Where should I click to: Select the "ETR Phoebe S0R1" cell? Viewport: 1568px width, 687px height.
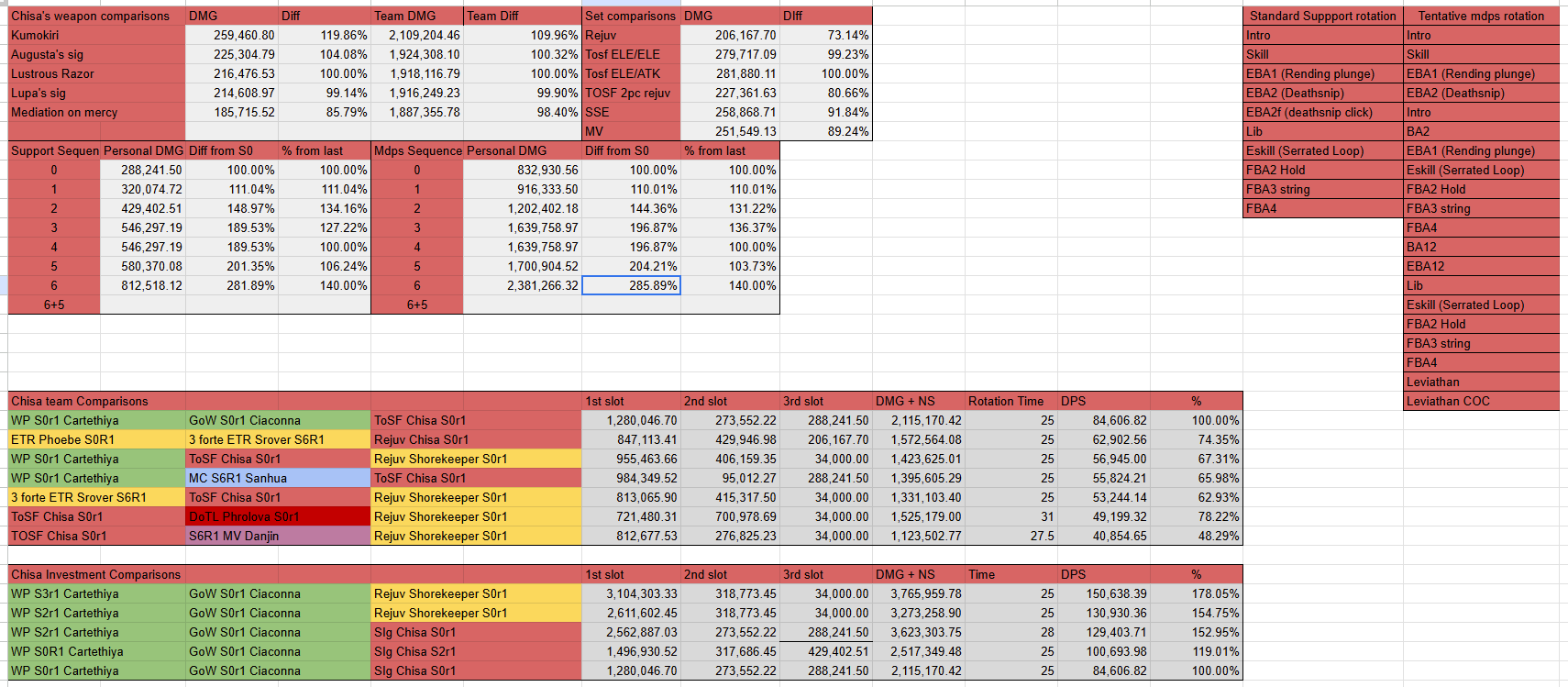[97, 439]
